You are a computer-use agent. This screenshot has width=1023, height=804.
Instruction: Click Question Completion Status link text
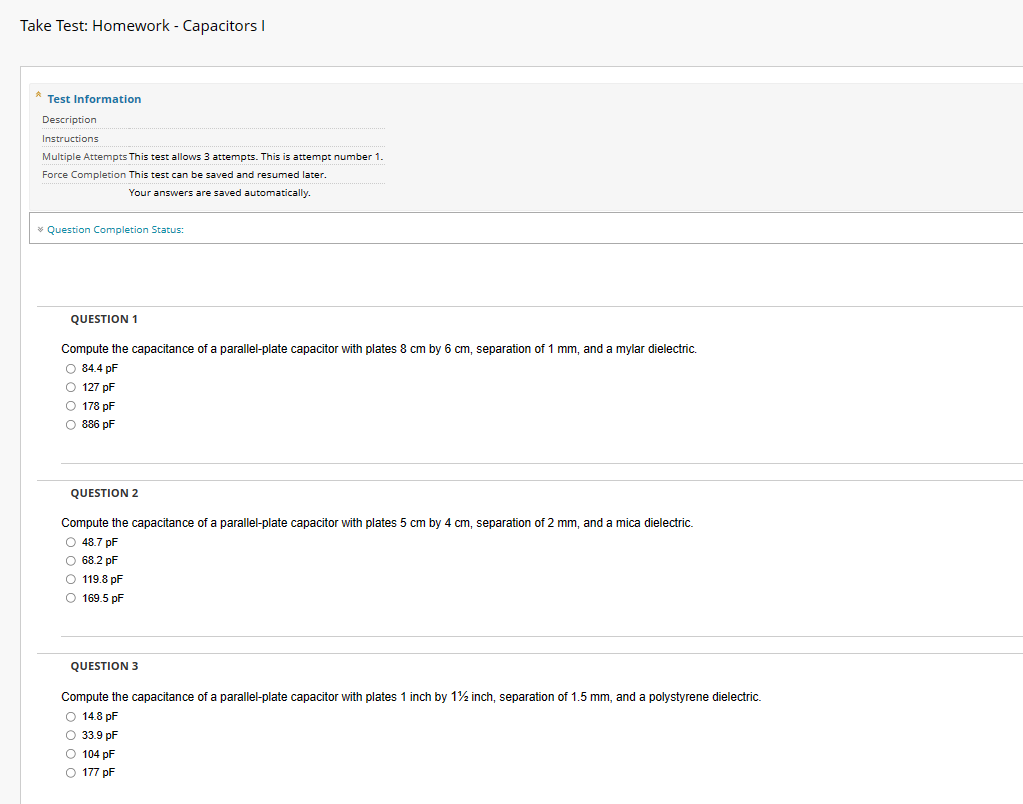115,230
